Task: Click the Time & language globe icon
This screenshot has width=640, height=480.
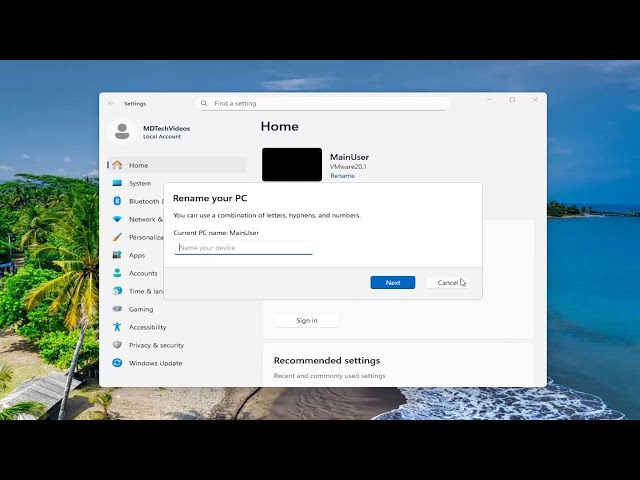Action: click(x=117, y=291)
